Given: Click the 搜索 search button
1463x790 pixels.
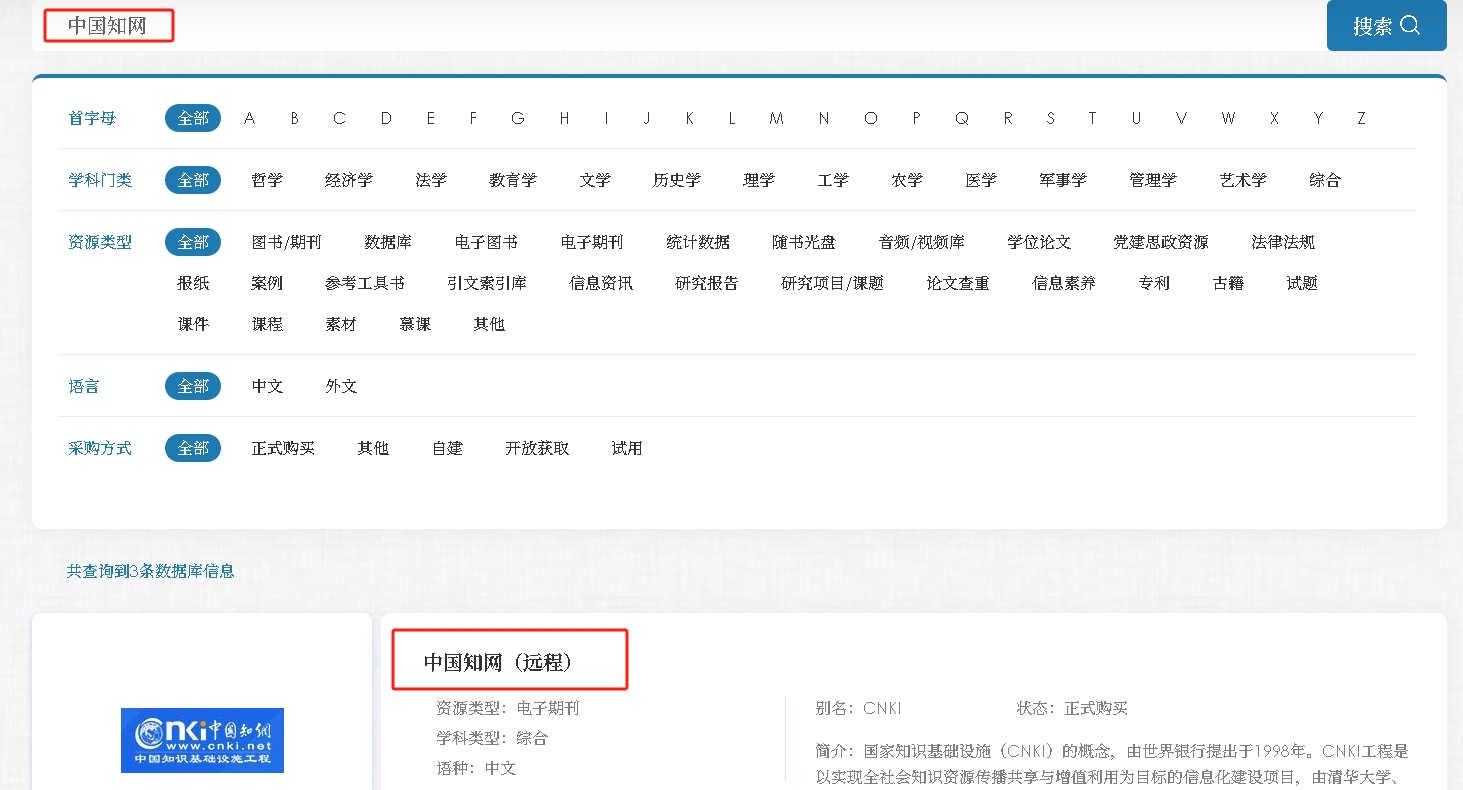Looking at the screenshot, I should tap(1386, 26).
